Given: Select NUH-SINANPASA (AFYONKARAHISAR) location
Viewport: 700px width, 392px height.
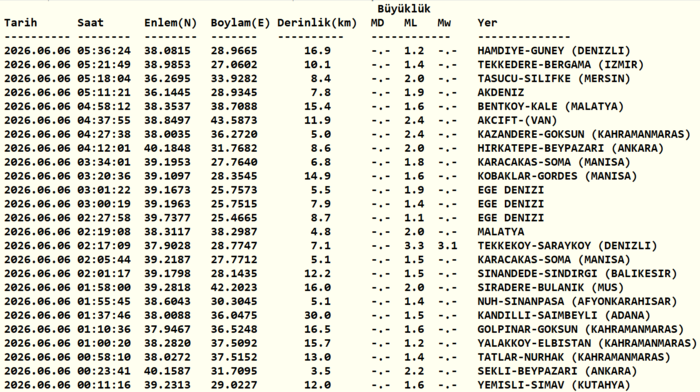Looking at the screenshot, I should pyautogui.click(x=577, y=302).
